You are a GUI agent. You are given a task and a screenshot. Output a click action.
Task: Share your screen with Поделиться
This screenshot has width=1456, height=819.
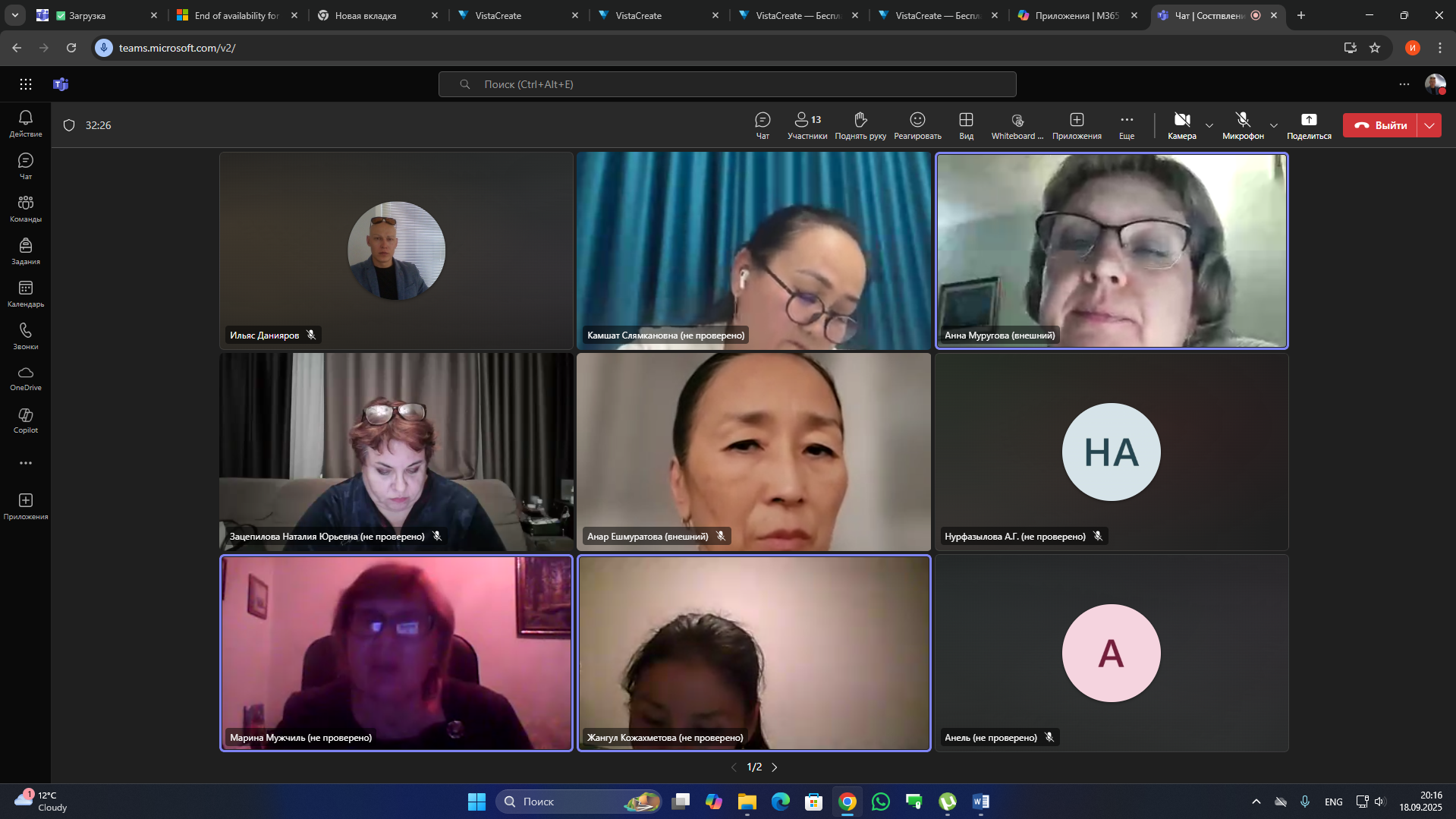tap(1309, 125)
